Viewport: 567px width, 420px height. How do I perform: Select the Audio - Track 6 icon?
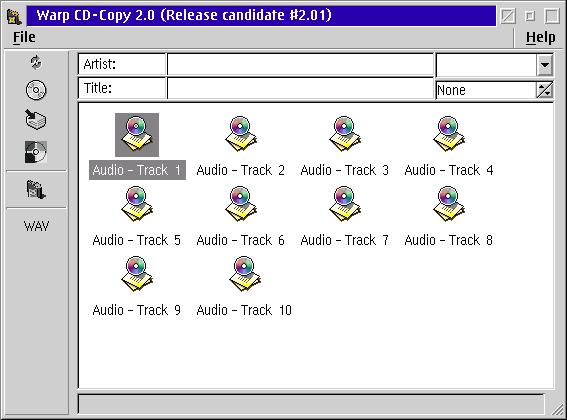click(x=240, y=204)
